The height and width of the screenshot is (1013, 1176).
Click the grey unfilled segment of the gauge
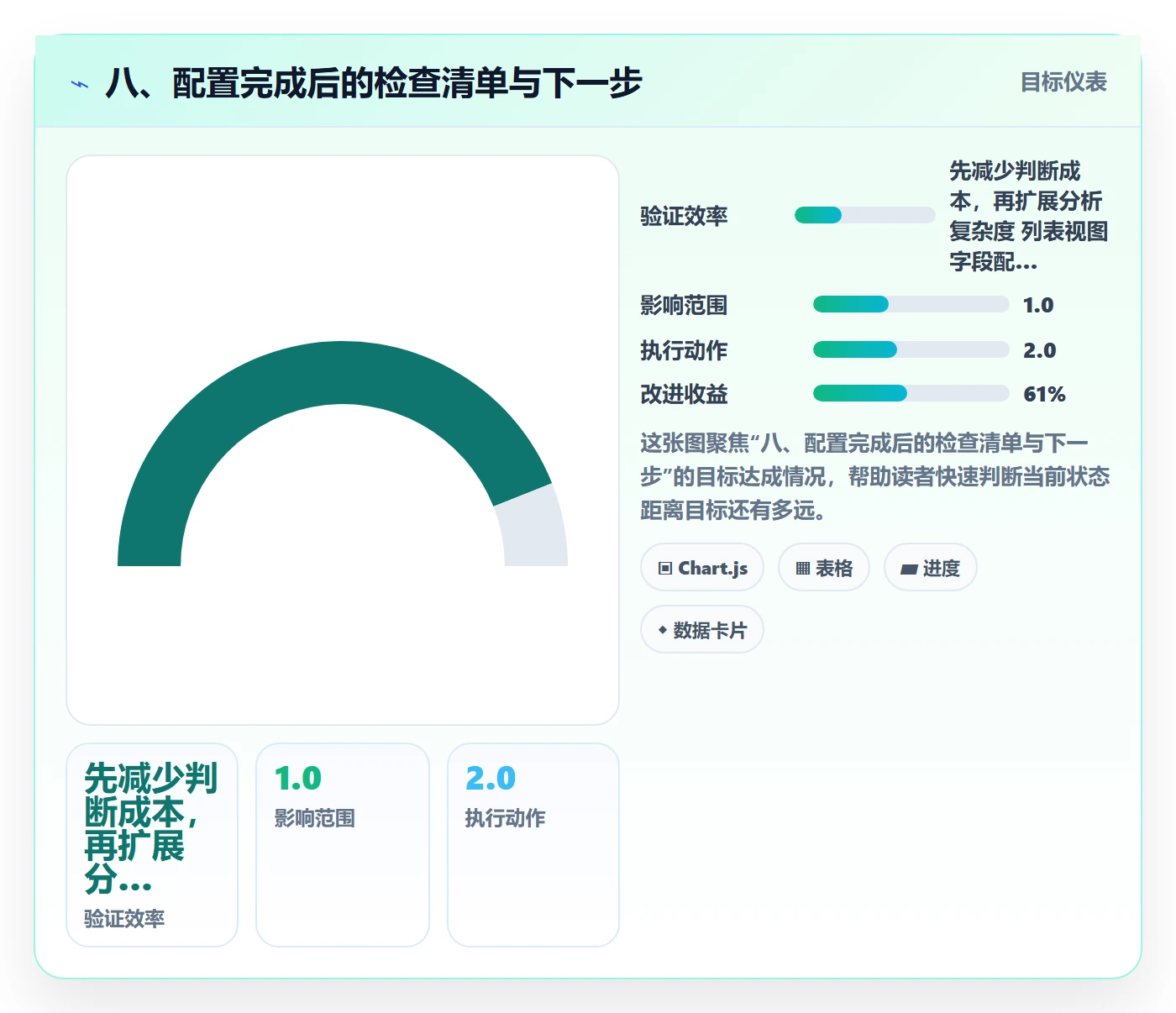pos(533,531)
